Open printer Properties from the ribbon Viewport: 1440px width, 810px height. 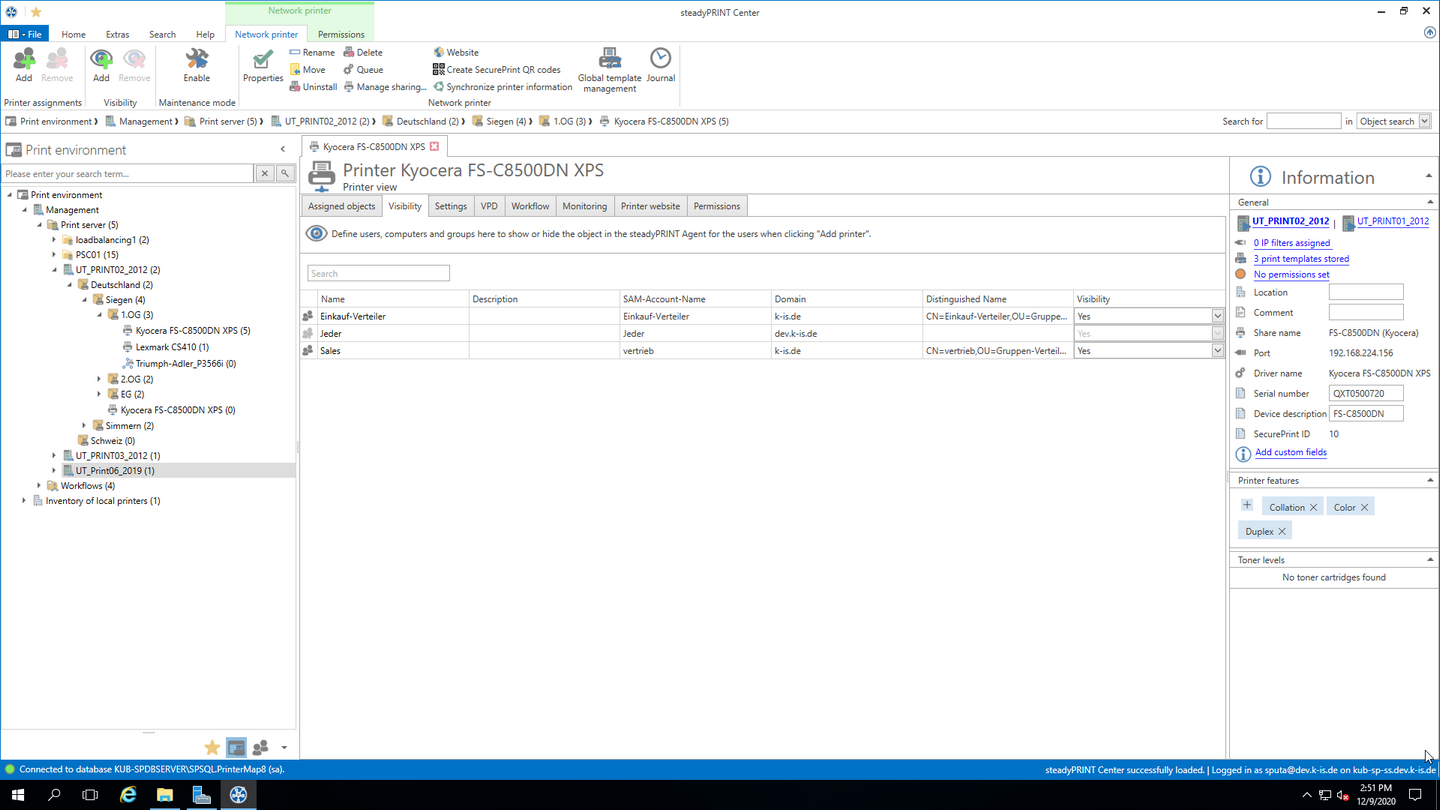pos(263,64)
